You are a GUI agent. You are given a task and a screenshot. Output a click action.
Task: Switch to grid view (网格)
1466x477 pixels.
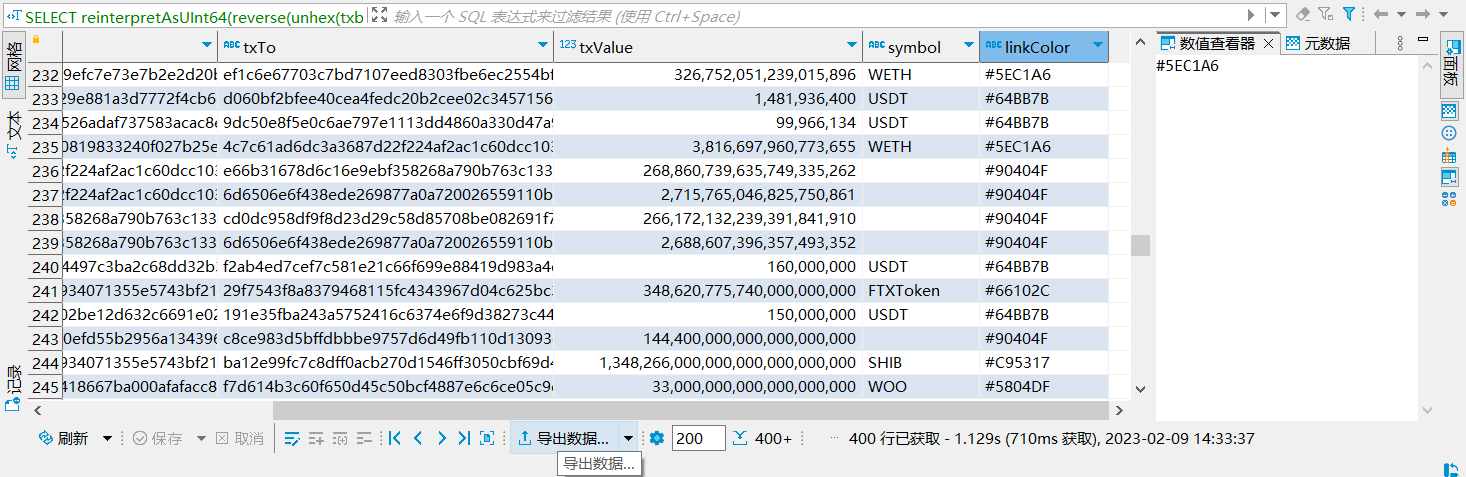point(13,65)
